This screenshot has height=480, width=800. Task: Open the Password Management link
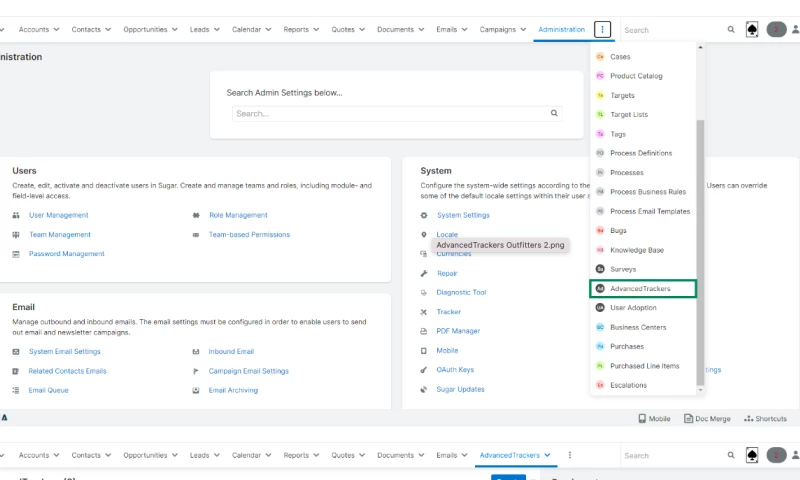(66, 254)
